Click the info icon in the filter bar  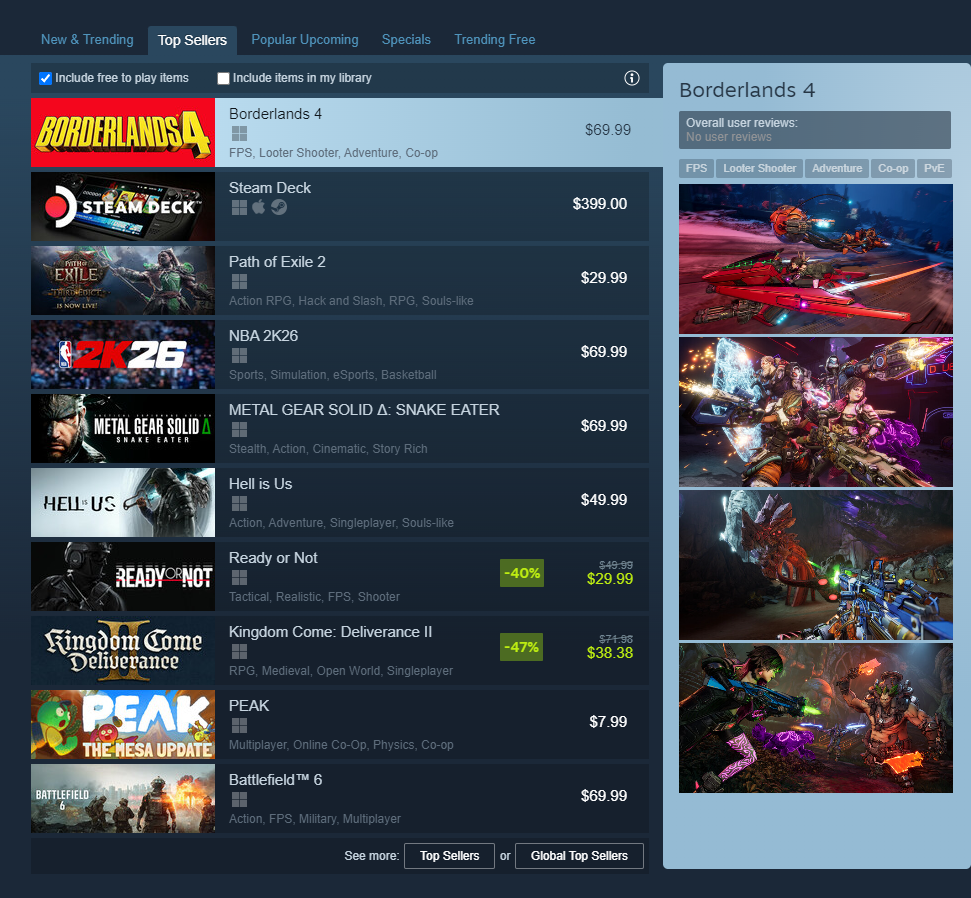coord(632,78)
